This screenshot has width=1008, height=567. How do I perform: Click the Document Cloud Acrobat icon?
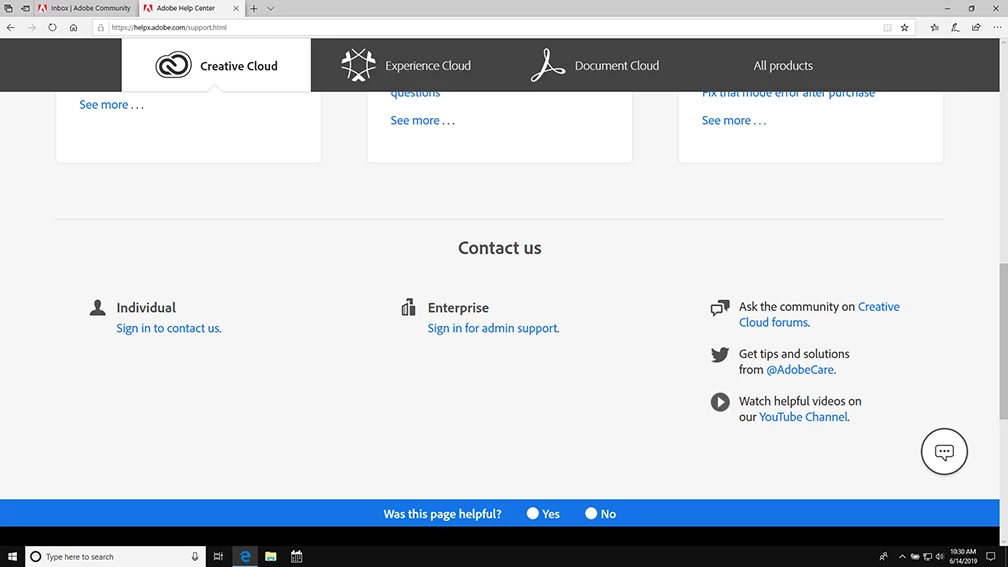click(x=548, y=65)
